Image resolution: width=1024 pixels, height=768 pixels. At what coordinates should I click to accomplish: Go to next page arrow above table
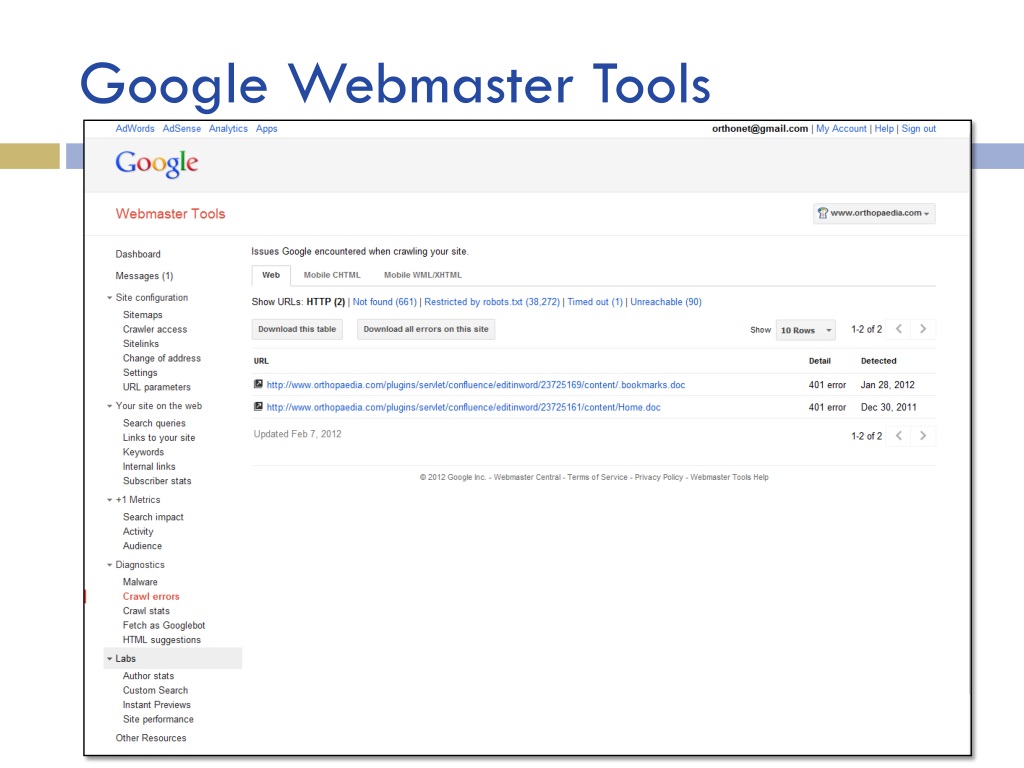923,329
